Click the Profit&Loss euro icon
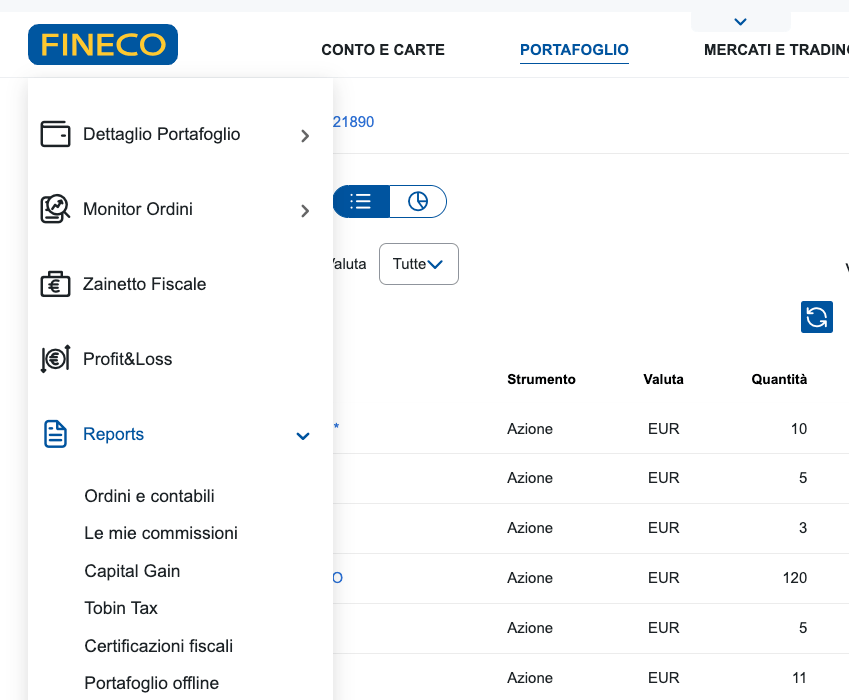Screen dimensions: 849x700 pyautogui.click(x=55, y=359)
